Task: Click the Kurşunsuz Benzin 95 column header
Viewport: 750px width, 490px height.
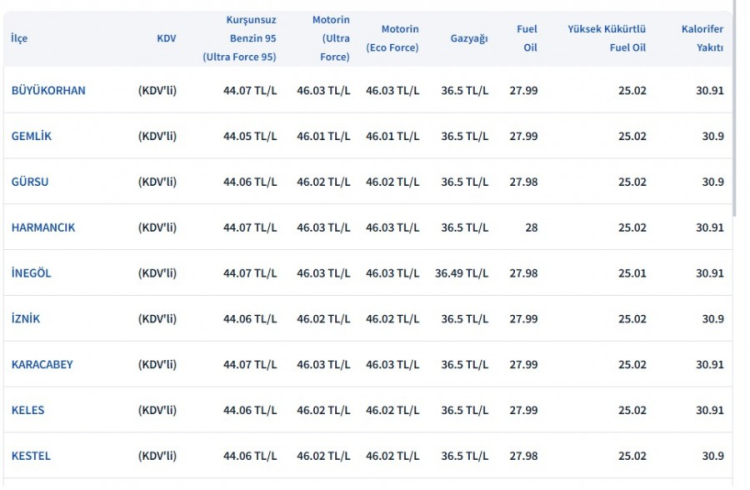Action: [x=240, y=38]
